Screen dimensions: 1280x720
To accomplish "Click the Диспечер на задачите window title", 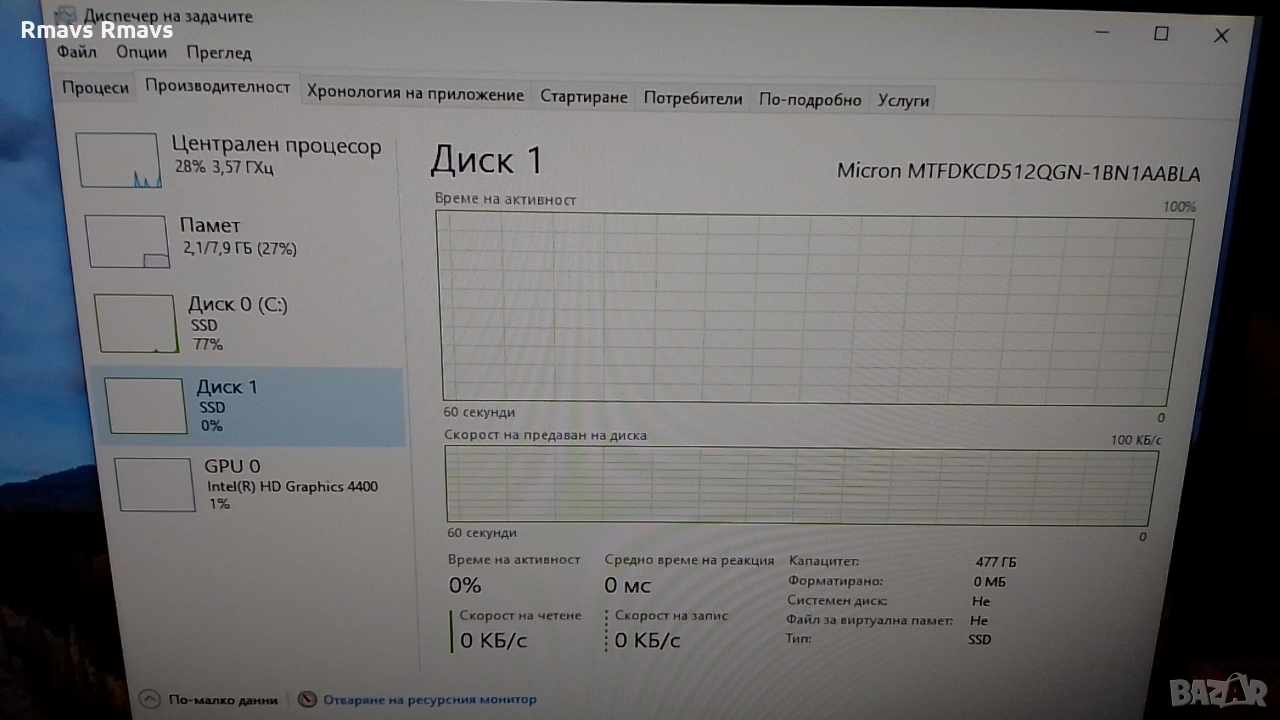I will click(168, 16).
